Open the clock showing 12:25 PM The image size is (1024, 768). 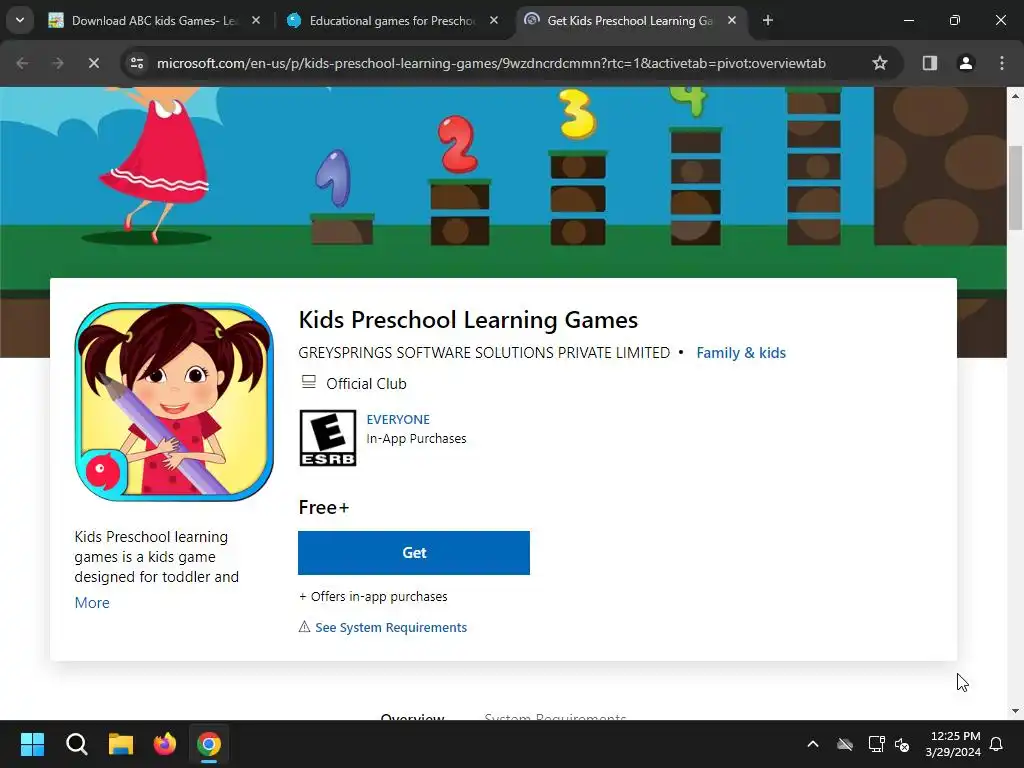(x=953, y=744)
